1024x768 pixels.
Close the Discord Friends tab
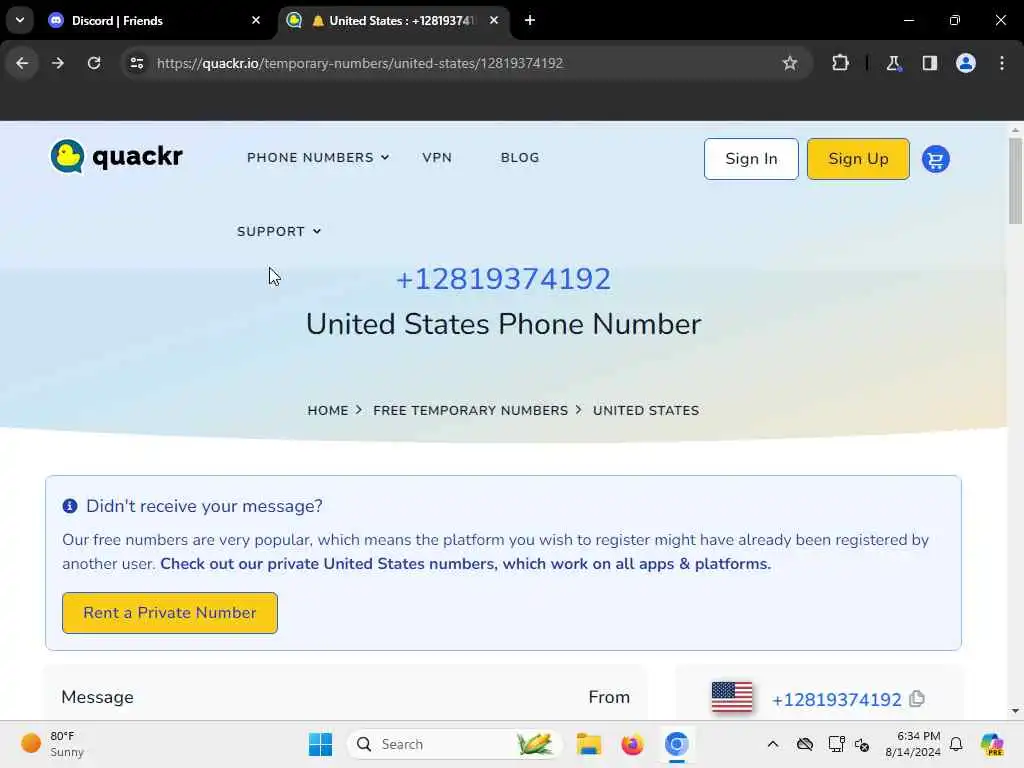(256, 20)
